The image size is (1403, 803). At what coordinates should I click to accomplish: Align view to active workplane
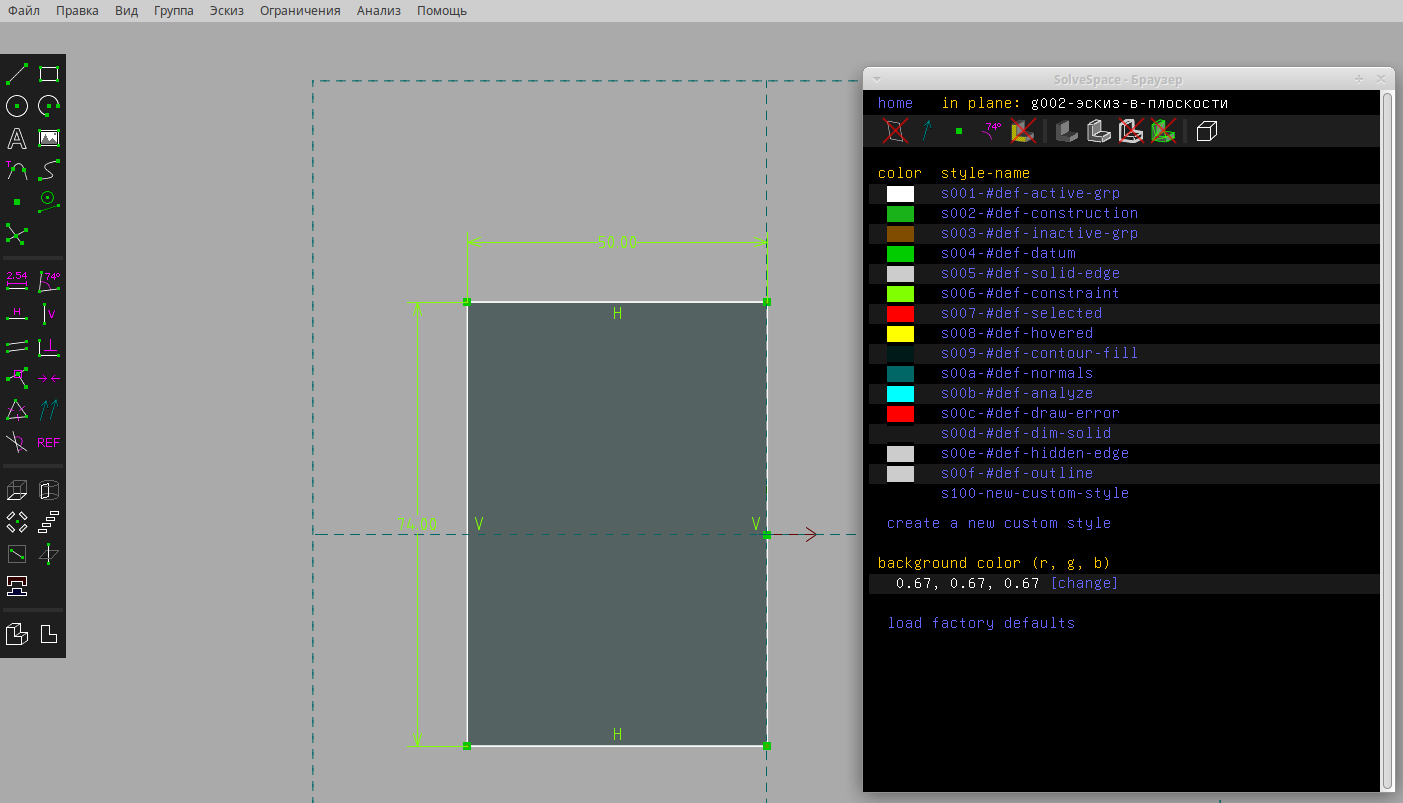(x=49, y=634)
